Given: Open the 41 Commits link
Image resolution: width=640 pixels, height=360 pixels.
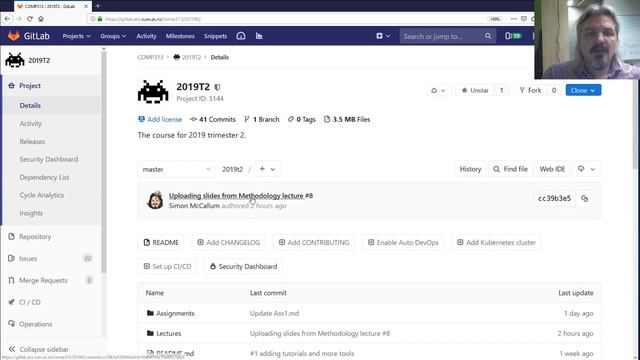Looking at the screenshot, I should point(213,119).
